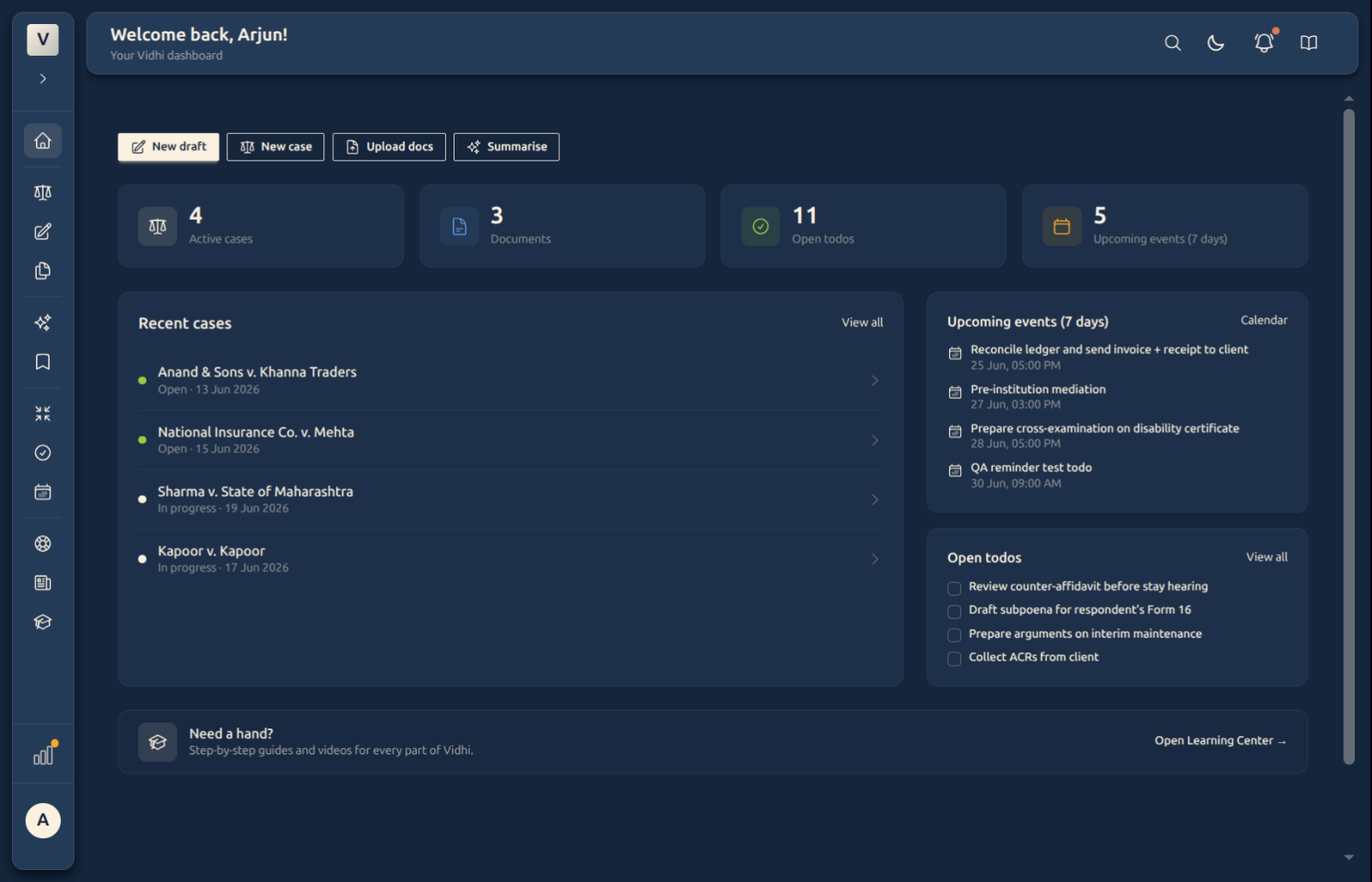Click calendar icon beside Pre-institution mediation
This screenshot has height=882, width=1372.
pos(955,393)
